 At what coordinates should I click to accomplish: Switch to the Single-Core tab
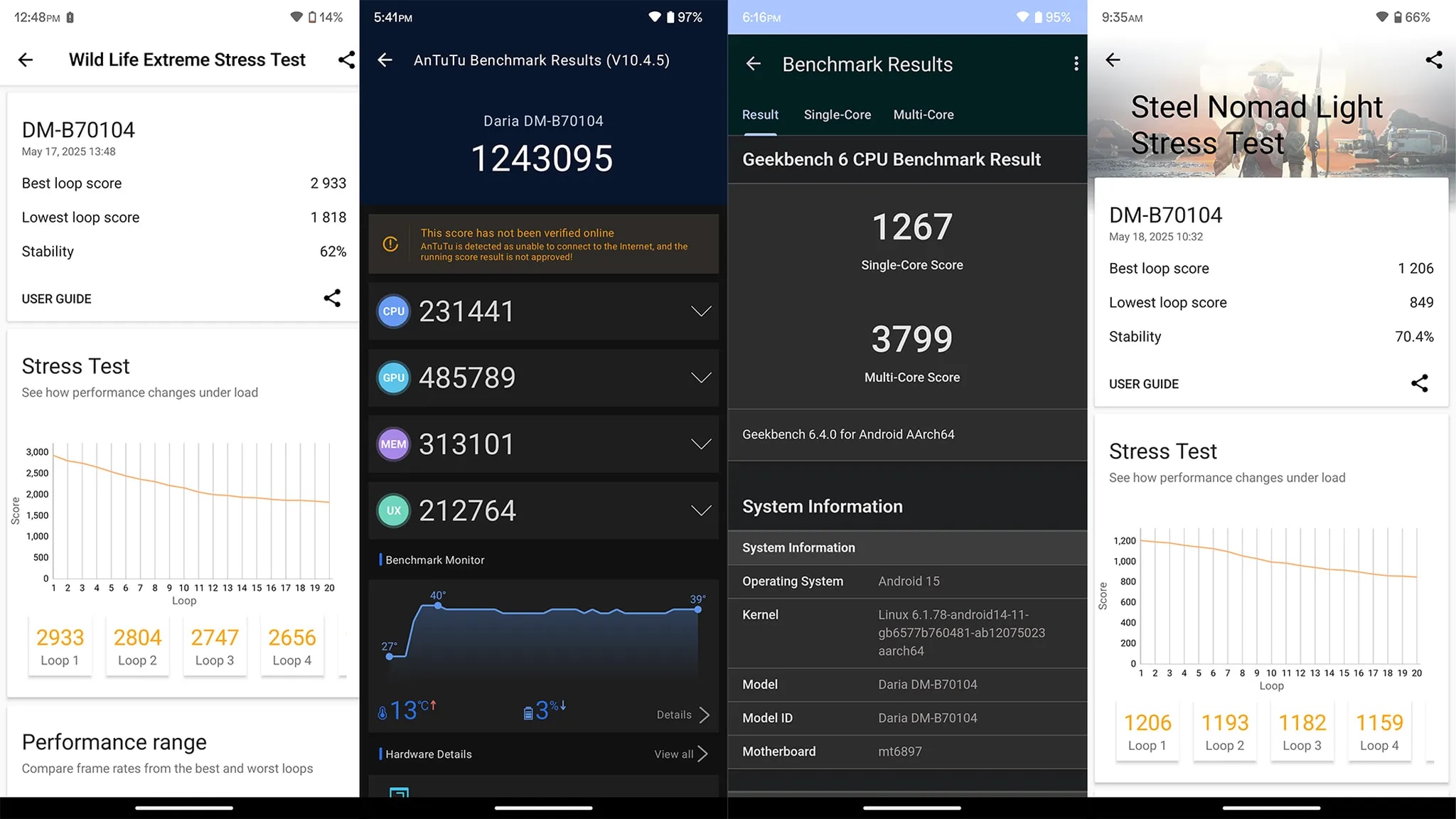(837, 115)
